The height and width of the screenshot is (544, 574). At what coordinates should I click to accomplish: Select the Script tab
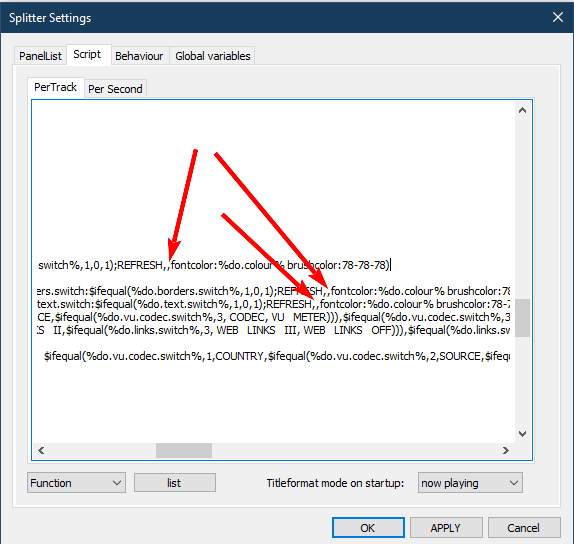(x=87, y=55)
